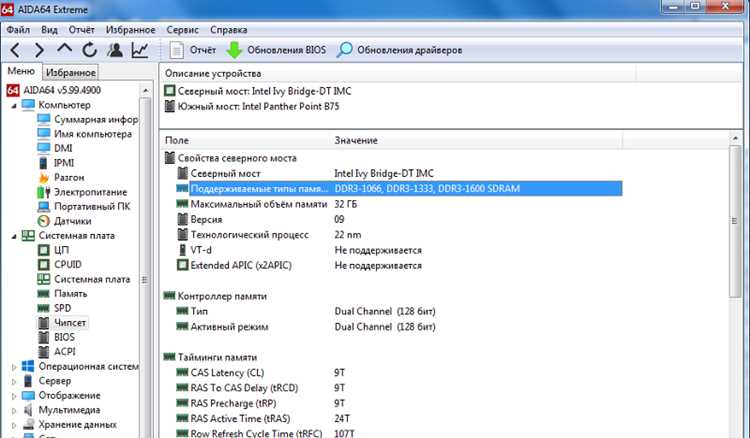
Task: Refresh the page with the circular arrow icon
Action: coord(89,50)
